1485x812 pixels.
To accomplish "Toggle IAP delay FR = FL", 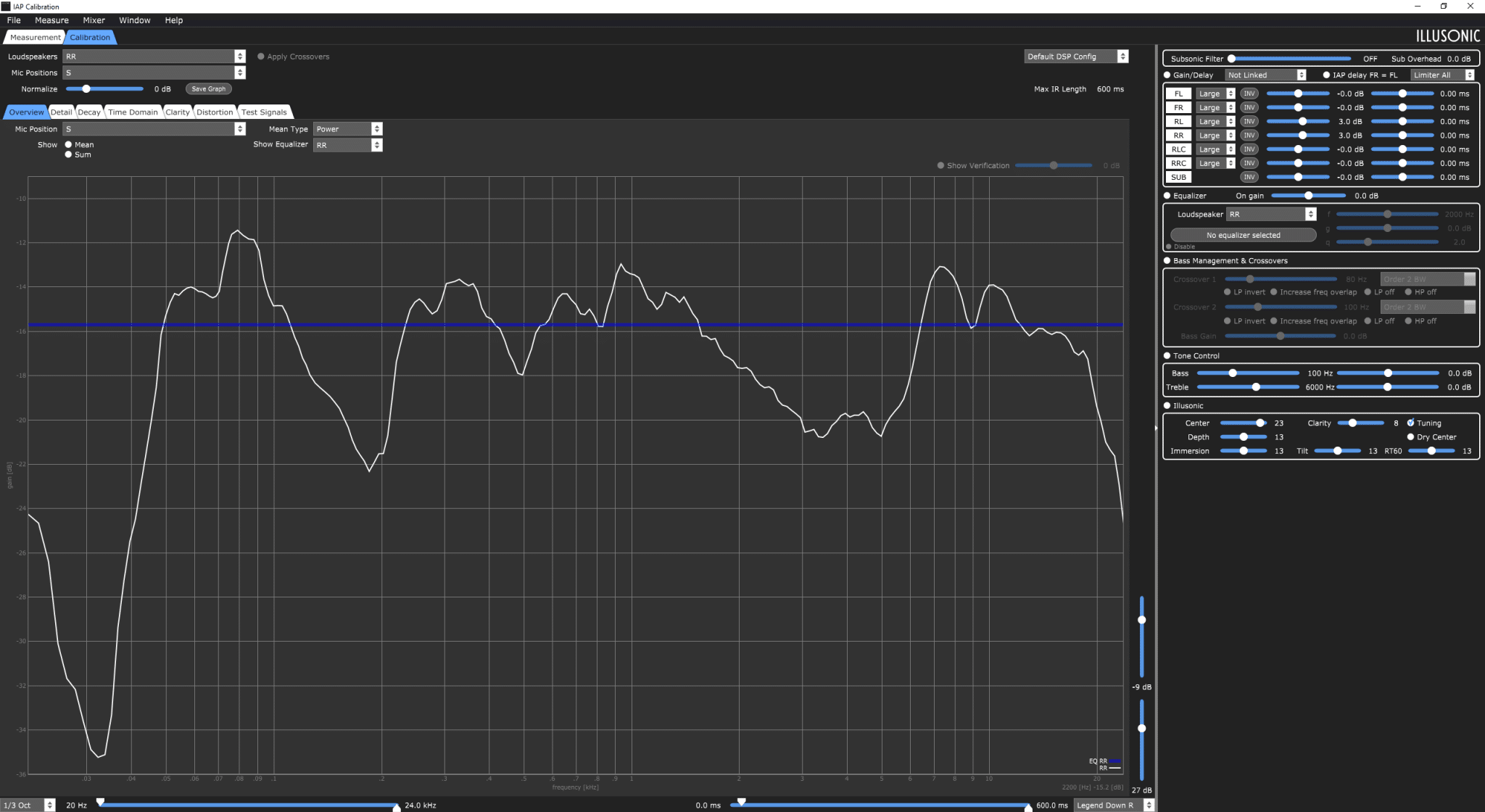I will (1326, 75).
